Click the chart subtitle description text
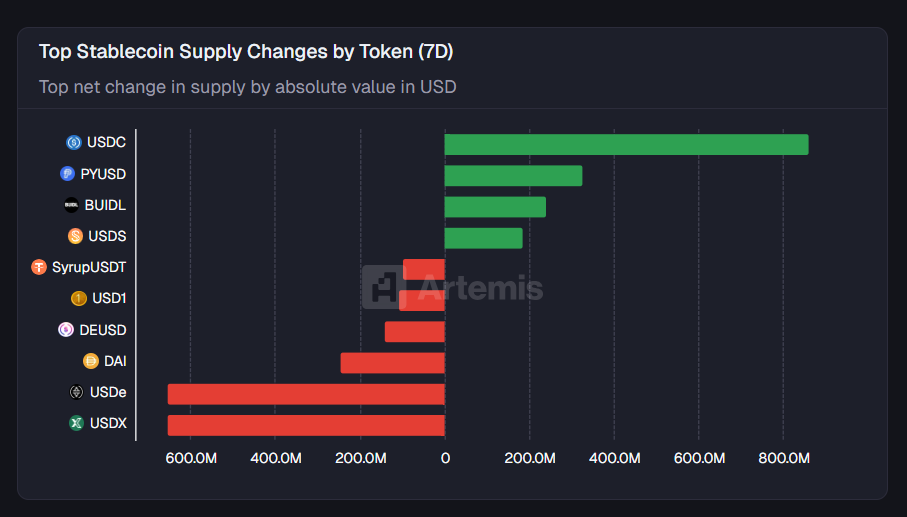The width and height of the screenshot is (907, 517). (247, 87)
